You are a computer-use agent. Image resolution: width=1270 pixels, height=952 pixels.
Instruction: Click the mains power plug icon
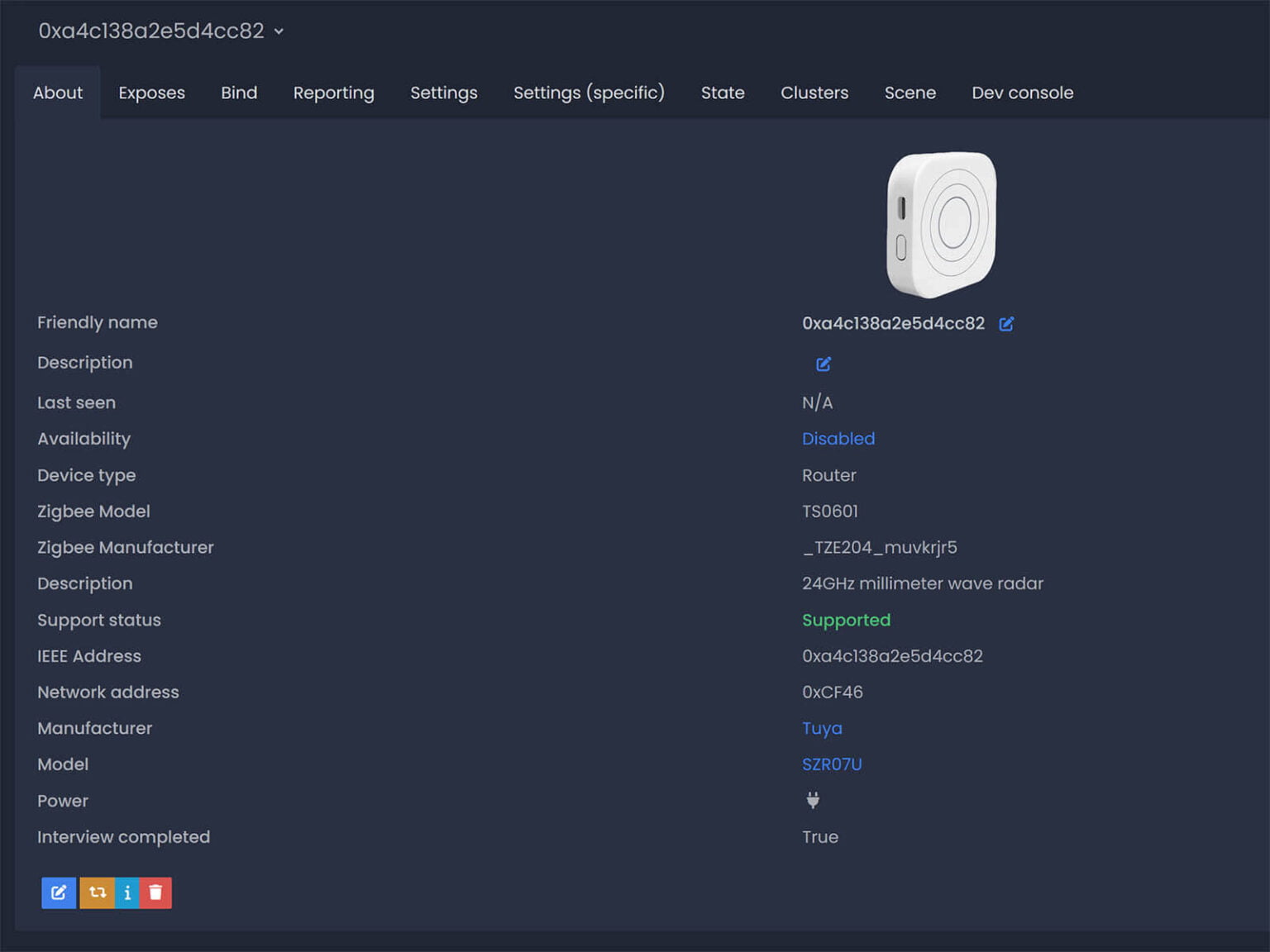pyautogui.click(x=813, y=799)
